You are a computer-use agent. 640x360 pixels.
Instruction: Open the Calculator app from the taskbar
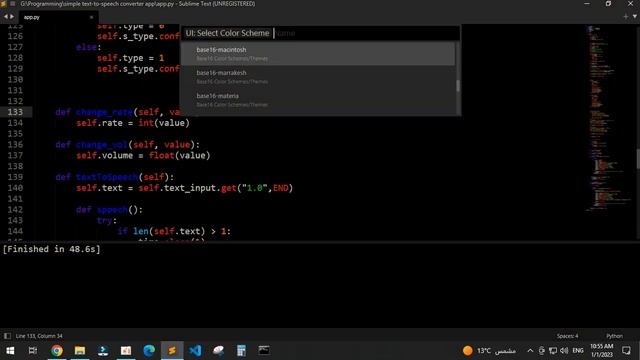pyautogui.click(x=241, y=351)
